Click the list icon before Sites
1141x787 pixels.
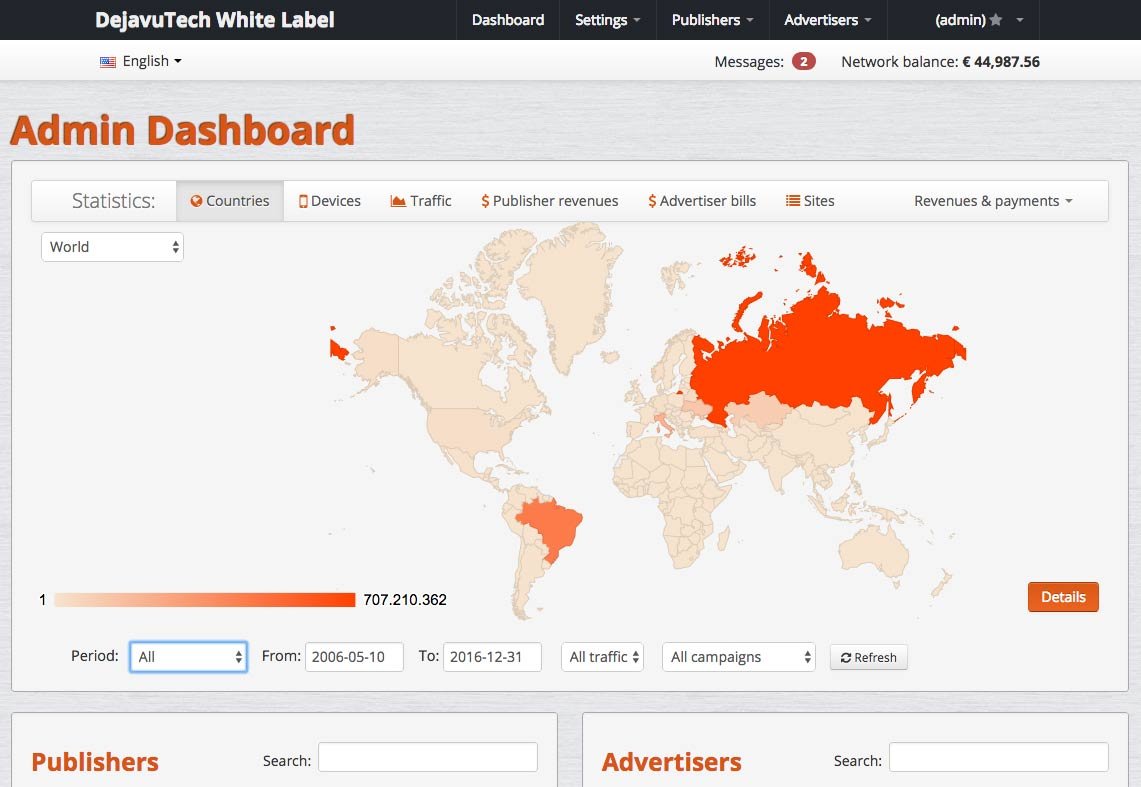click(792, 201)
